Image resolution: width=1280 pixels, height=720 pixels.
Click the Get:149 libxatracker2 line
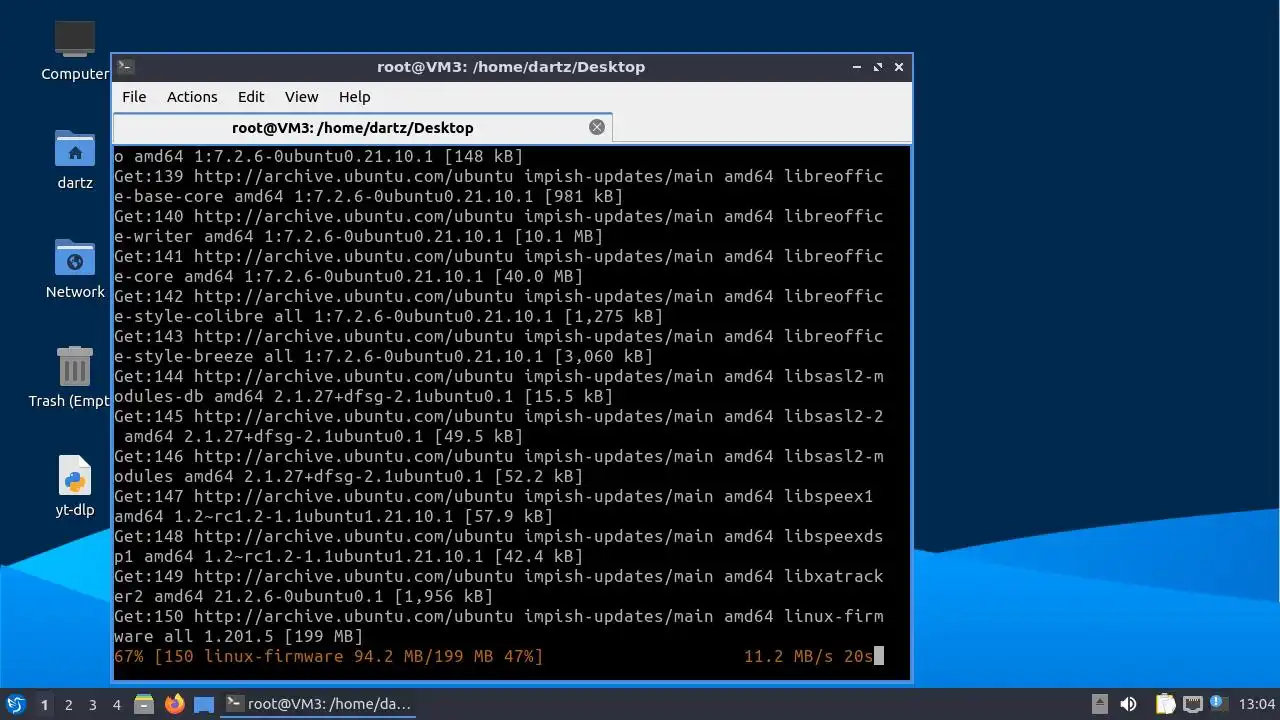tap(499, 586)
